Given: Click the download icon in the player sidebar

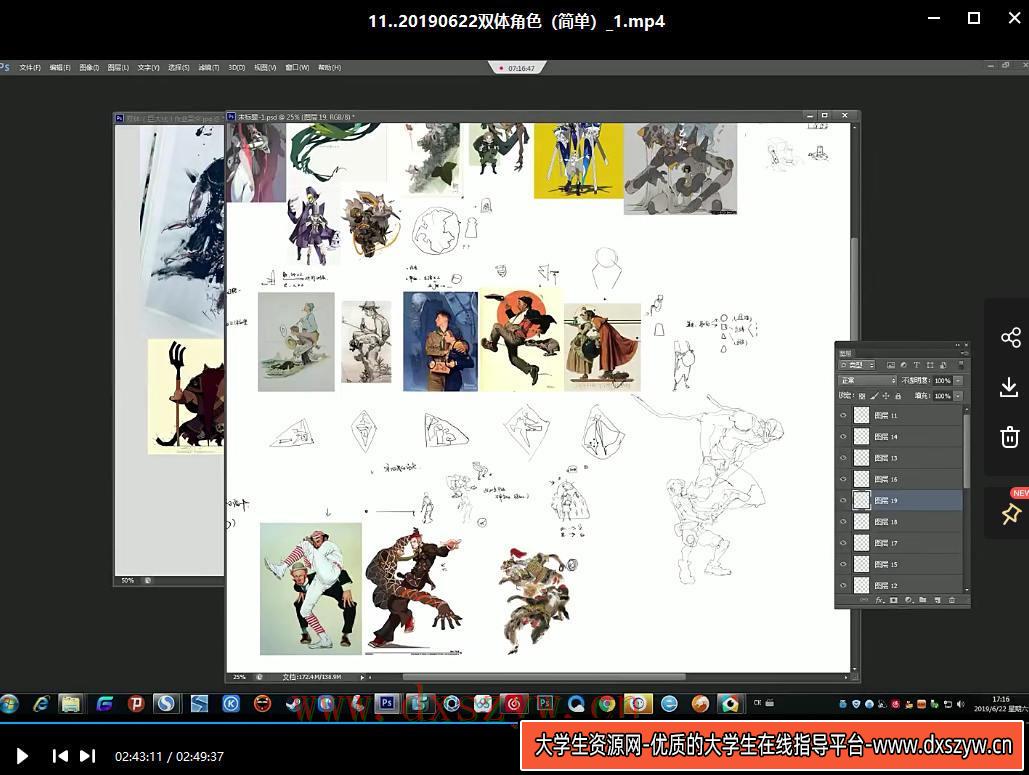Looking at the screenshot, I should click(1009, 387).
